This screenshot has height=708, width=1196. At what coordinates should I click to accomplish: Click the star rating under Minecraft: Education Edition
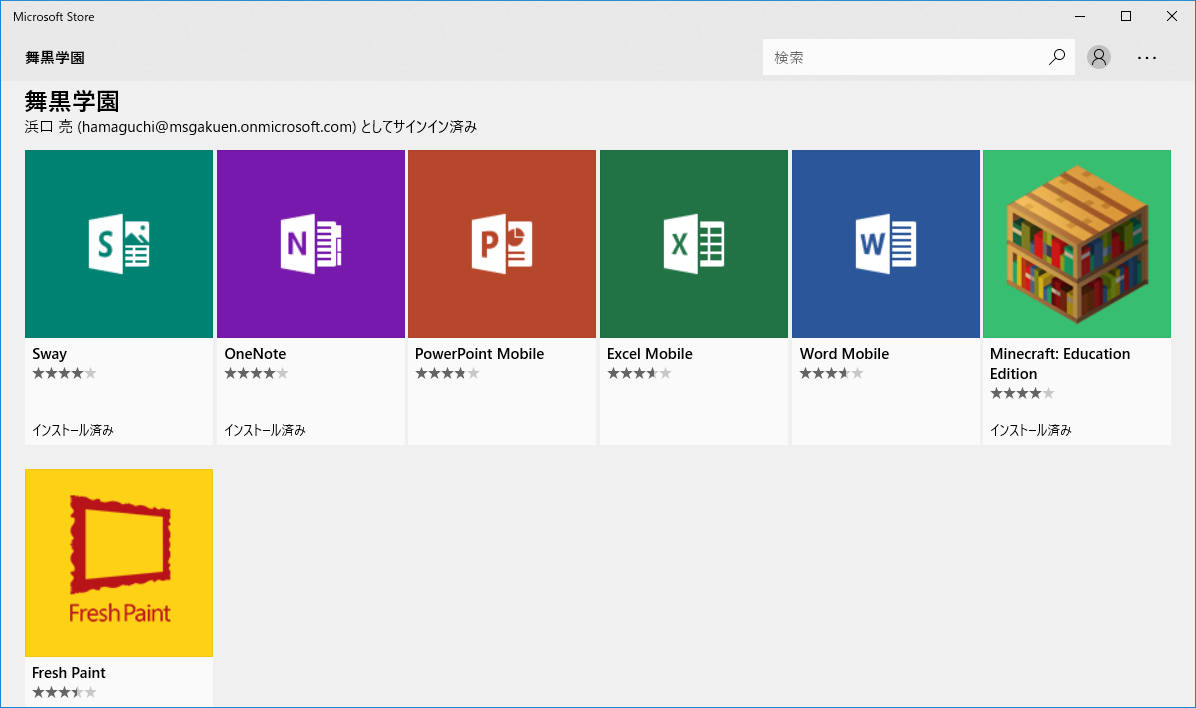point(1022,393)
